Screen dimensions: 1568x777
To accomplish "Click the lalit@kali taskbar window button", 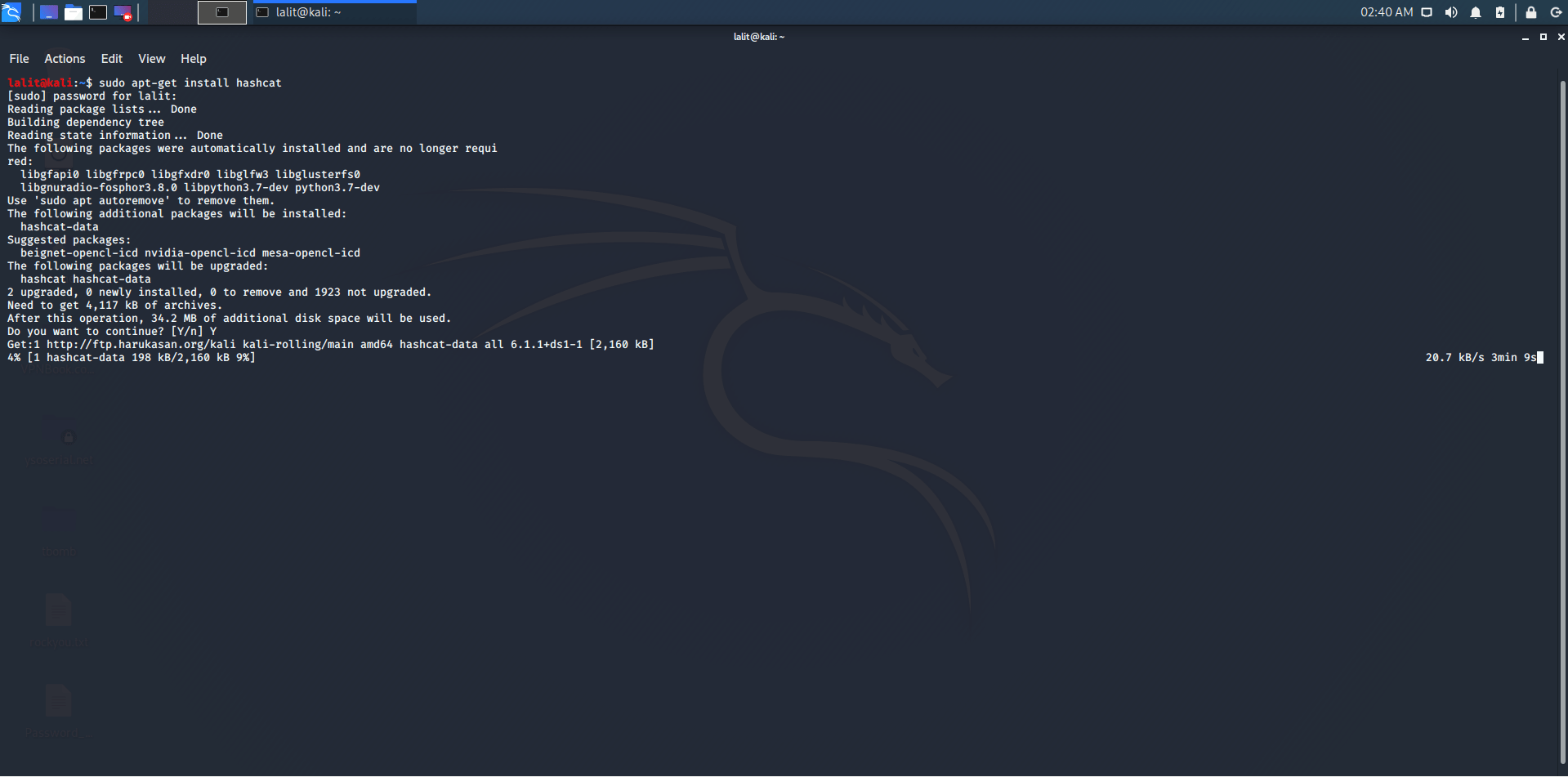I will point(335,12).
